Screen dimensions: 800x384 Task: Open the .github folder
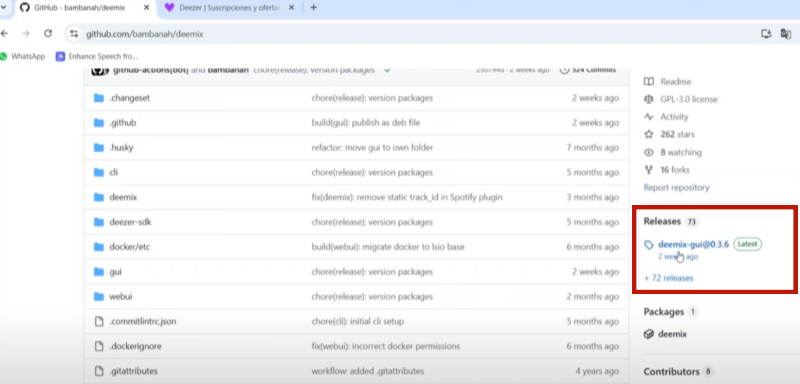[122, 123]
